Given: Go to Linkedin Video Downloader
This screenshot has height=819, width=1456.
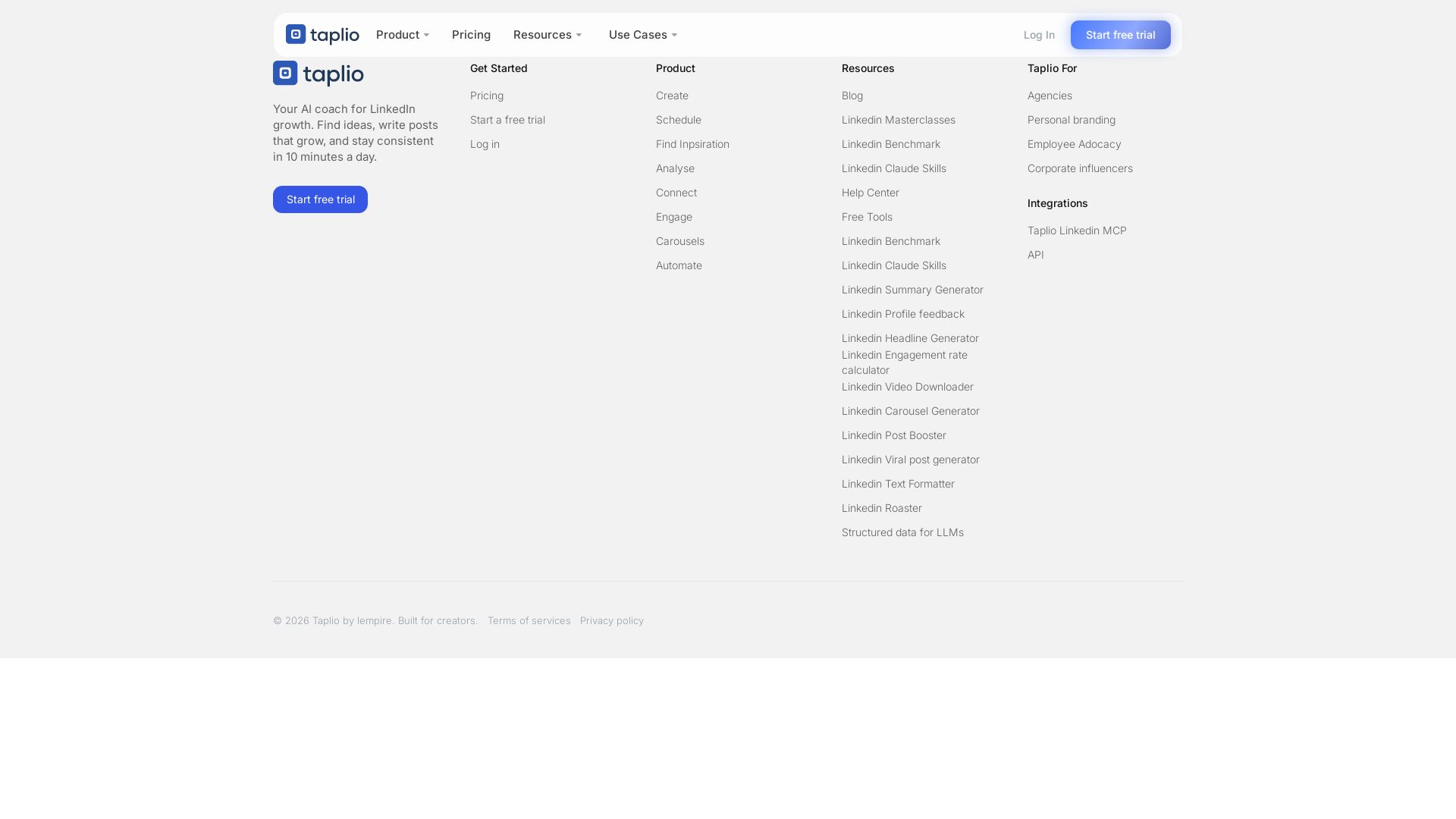Looking at the screenshot, I should tap(908, 387).
